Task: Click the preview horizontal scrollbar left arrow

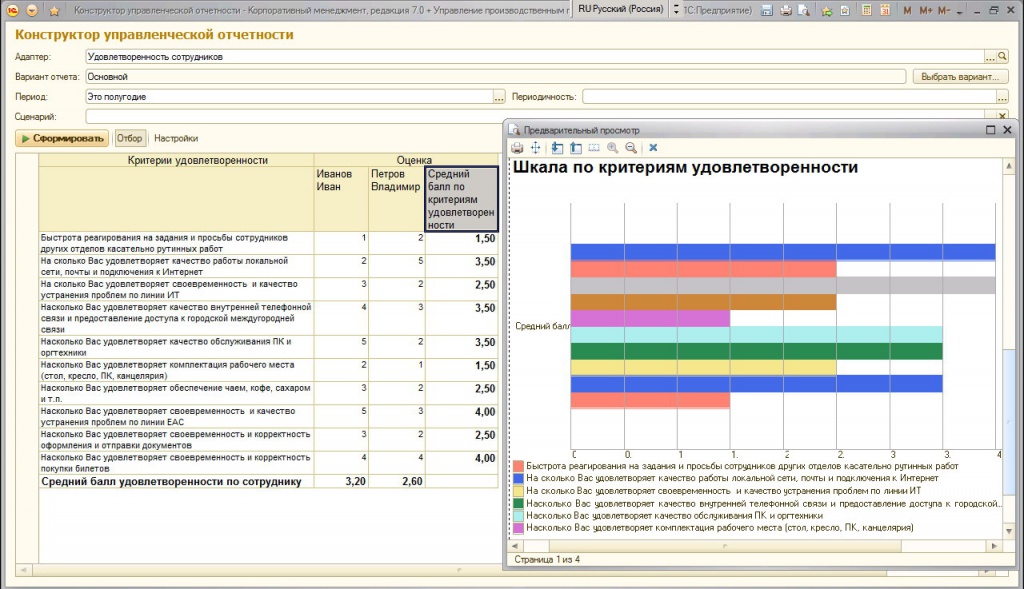Action: coord(515,546)
